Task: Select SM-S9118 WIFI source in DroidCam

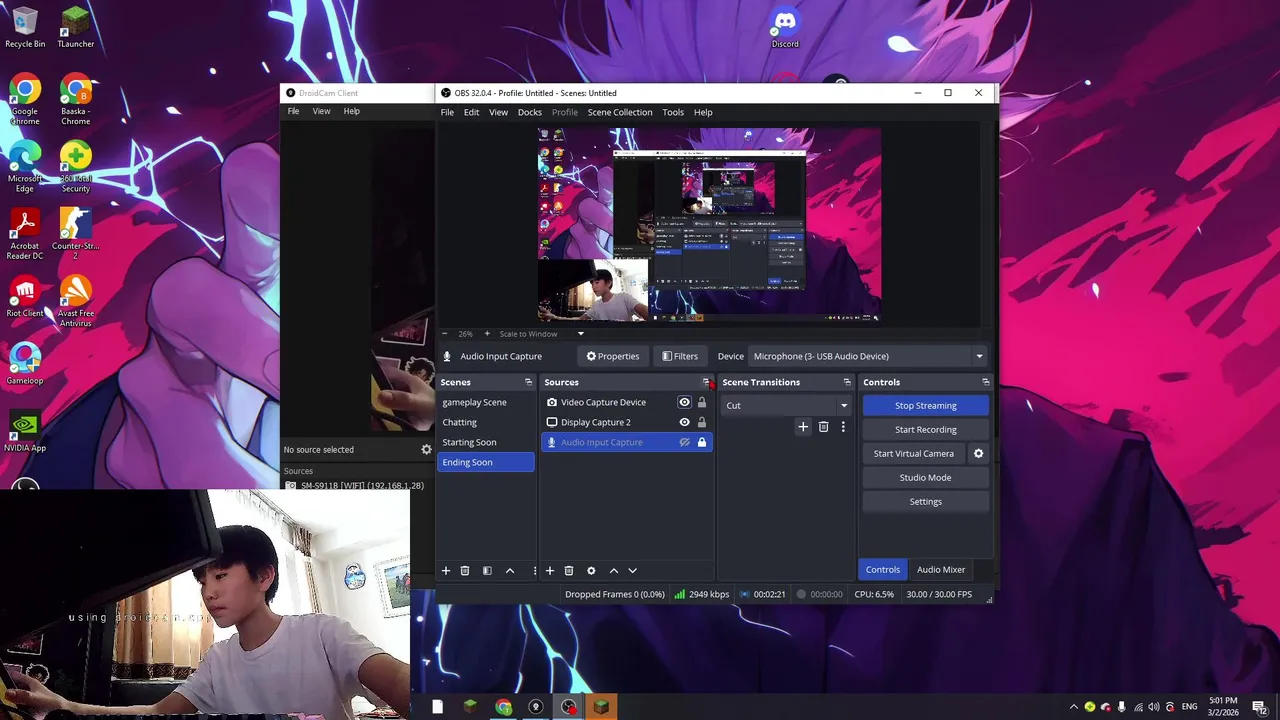Action: 356,486
